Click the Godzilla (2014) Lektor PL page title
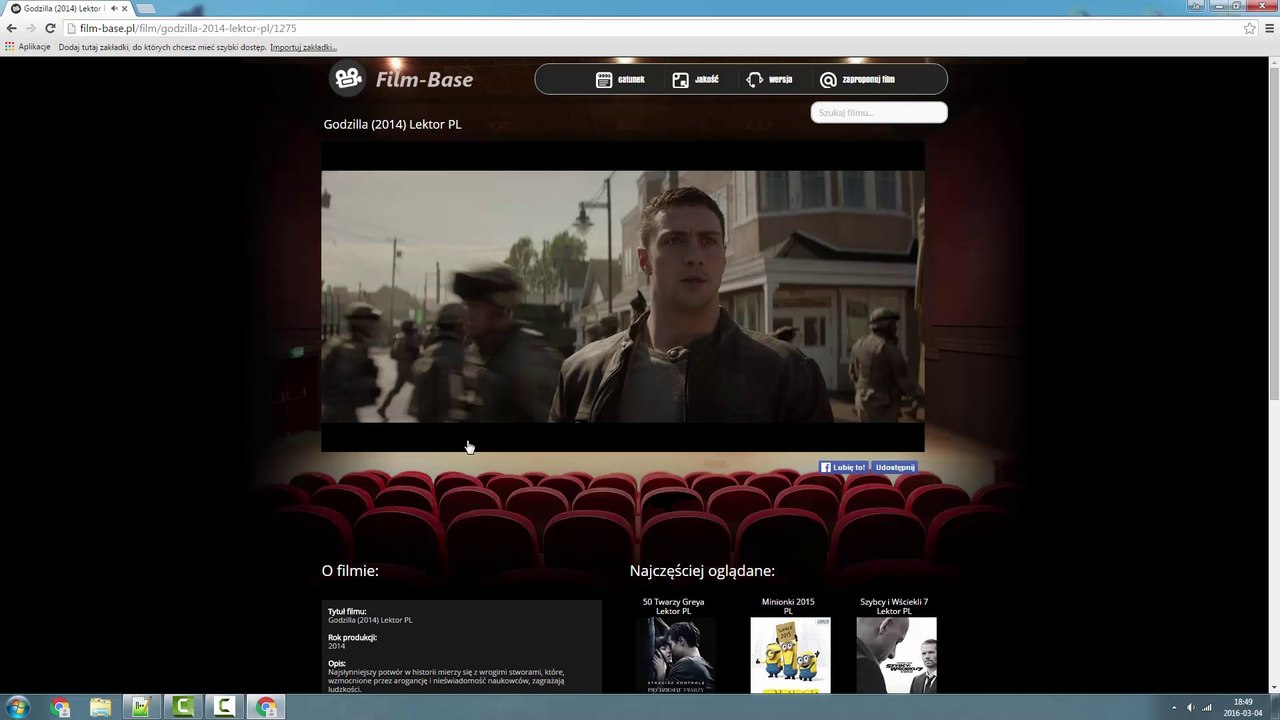The width and height of the screenshot is (1280, 720). point(392,124)
